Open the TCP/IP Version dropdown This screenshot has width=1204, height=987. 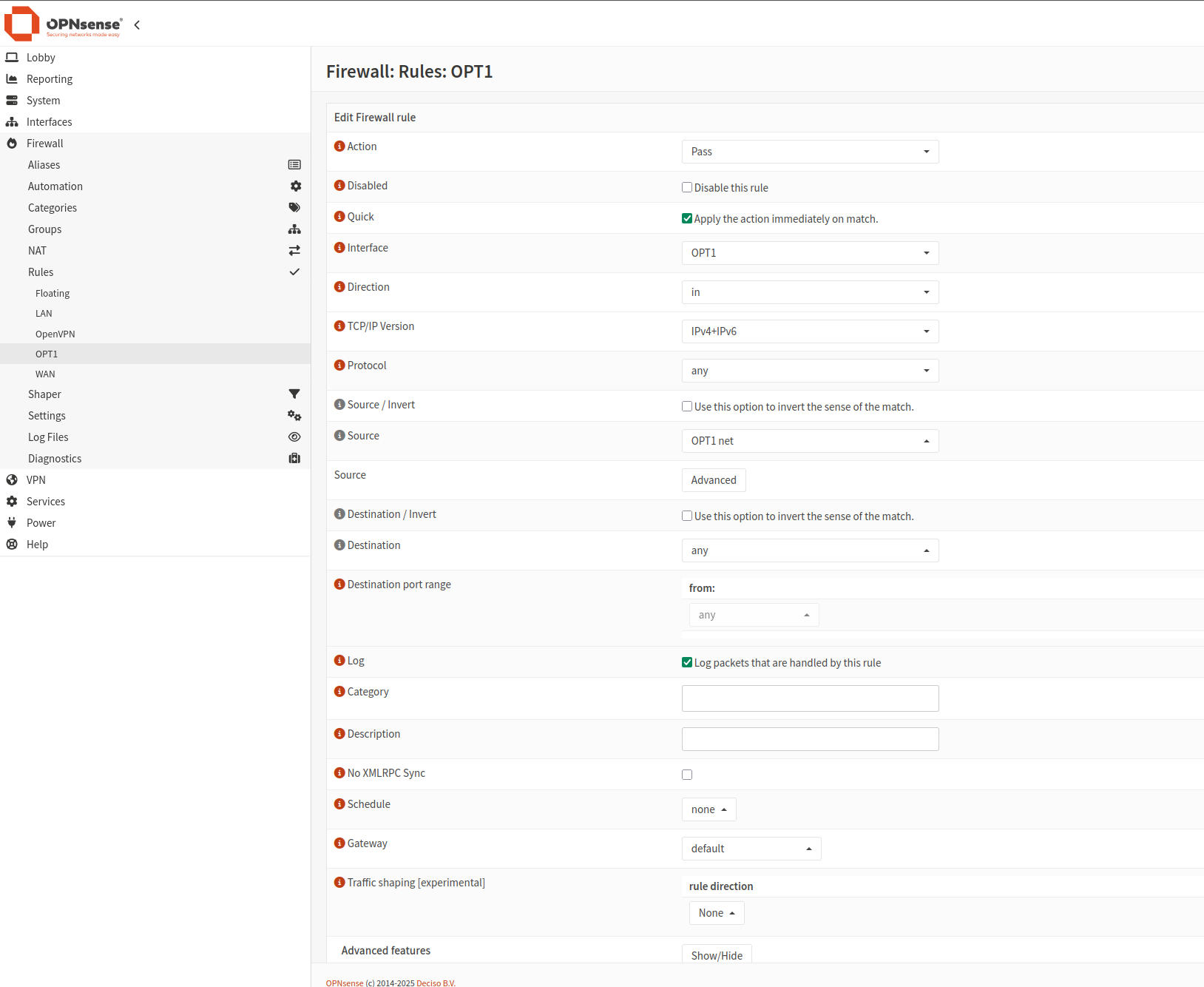pyautogui.click(x=810, y=331)
